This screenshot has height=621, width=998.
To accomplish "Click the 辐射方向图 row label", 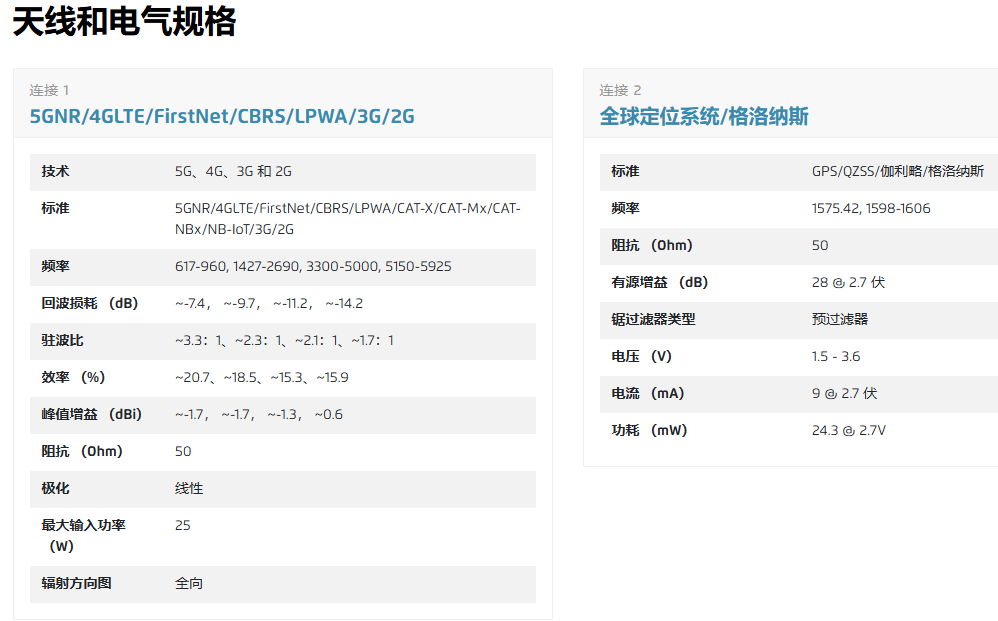I will (76, 583).
